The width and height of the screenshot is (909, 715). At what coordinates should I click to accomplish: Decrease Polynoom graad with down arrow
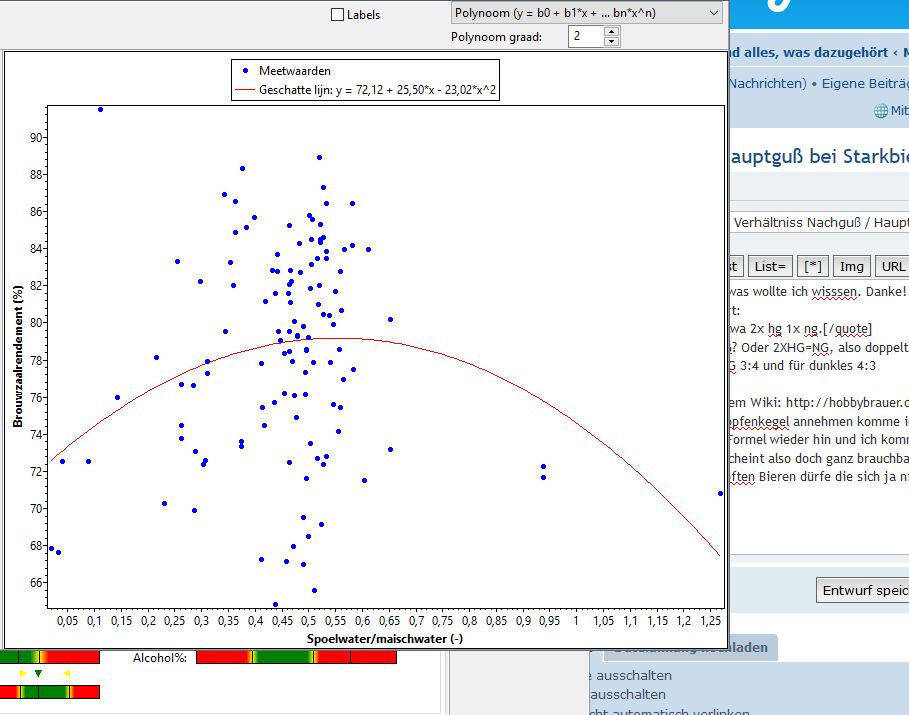coord(612,42)
